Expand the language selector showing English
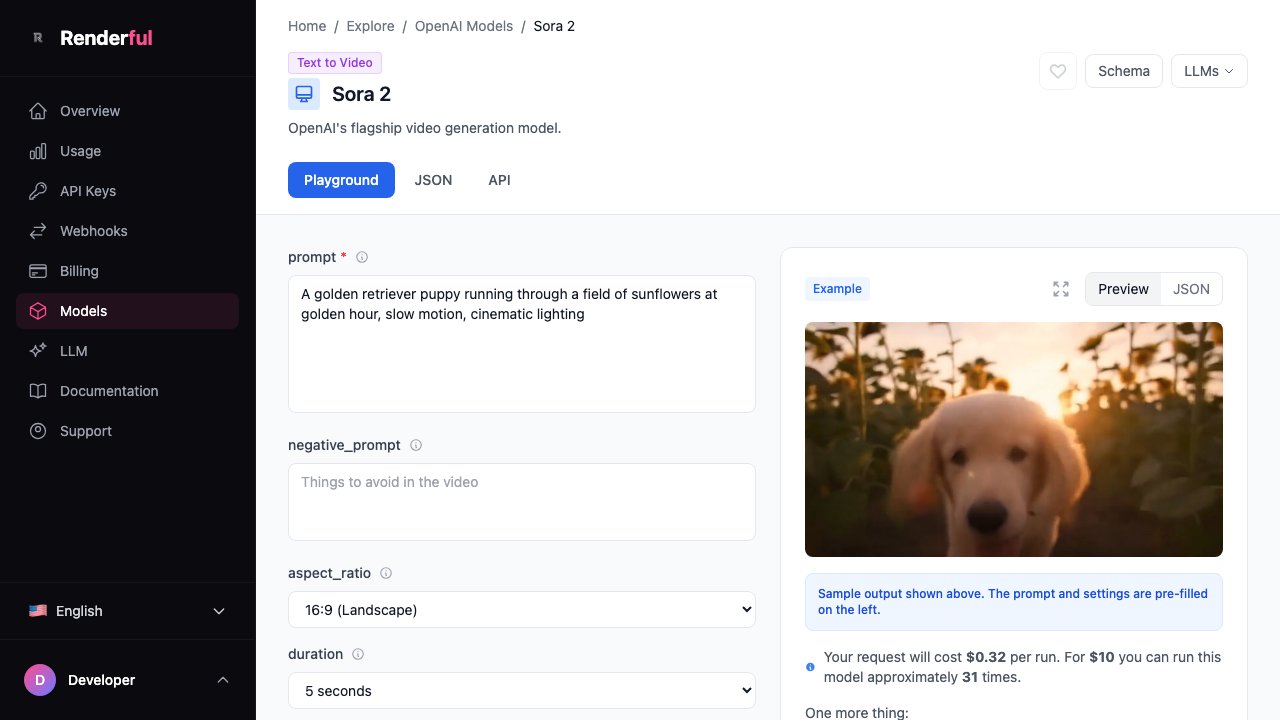This screenshot has width=1280, height=720. pyautogui.click(x=128, y=611)
